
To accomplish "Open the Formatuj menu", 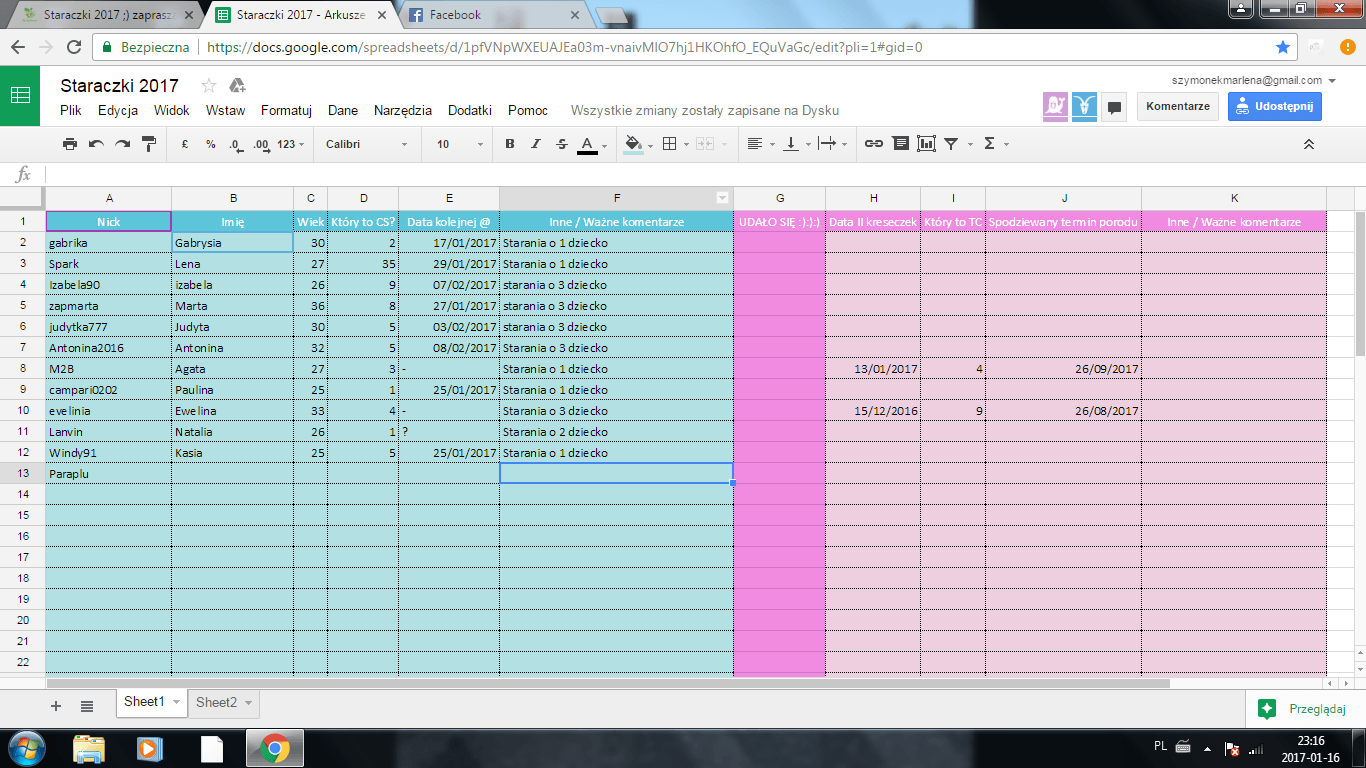I will point(286,111).
